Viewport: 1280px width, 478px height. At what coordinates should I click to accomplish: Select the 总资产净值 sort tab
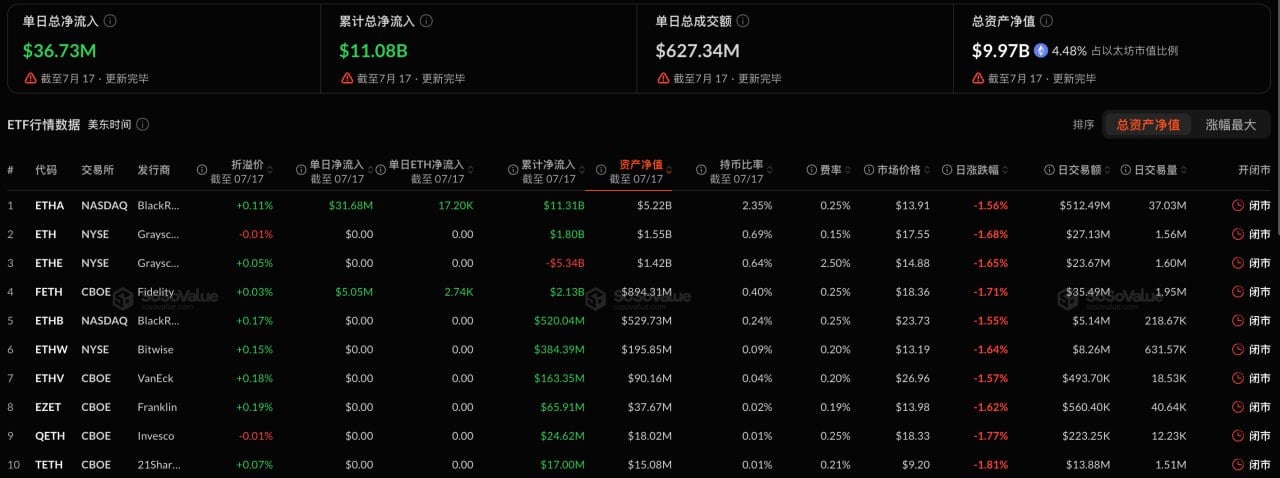pos(1148,125)
